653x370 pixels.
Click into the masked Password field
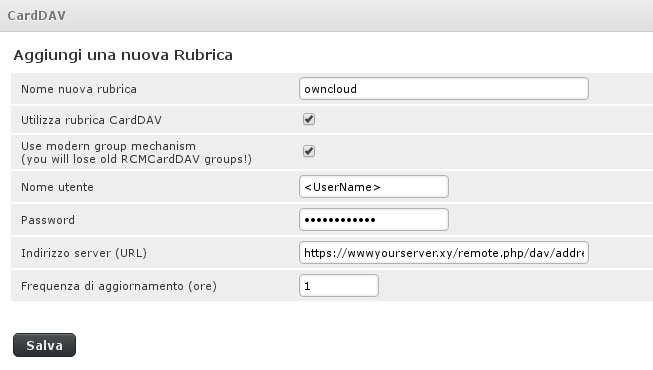(x=374, y=220)
